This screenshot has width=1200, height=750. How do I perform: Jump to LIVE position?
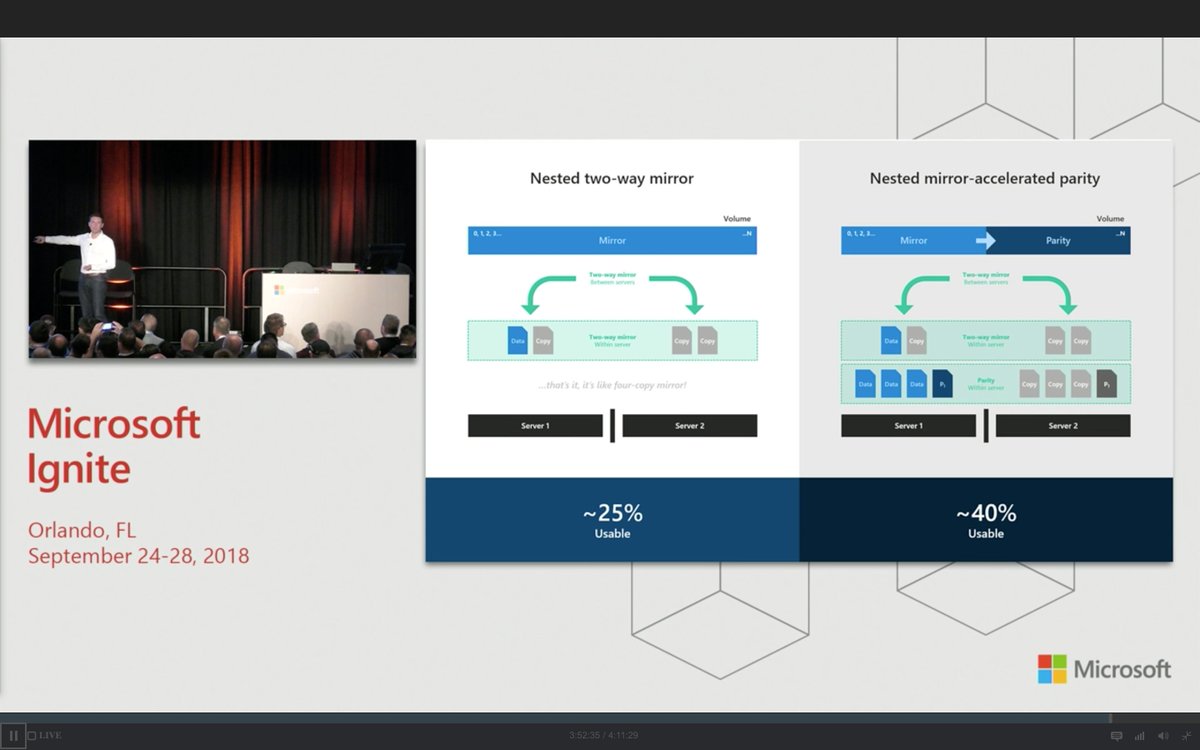point(44,736)
